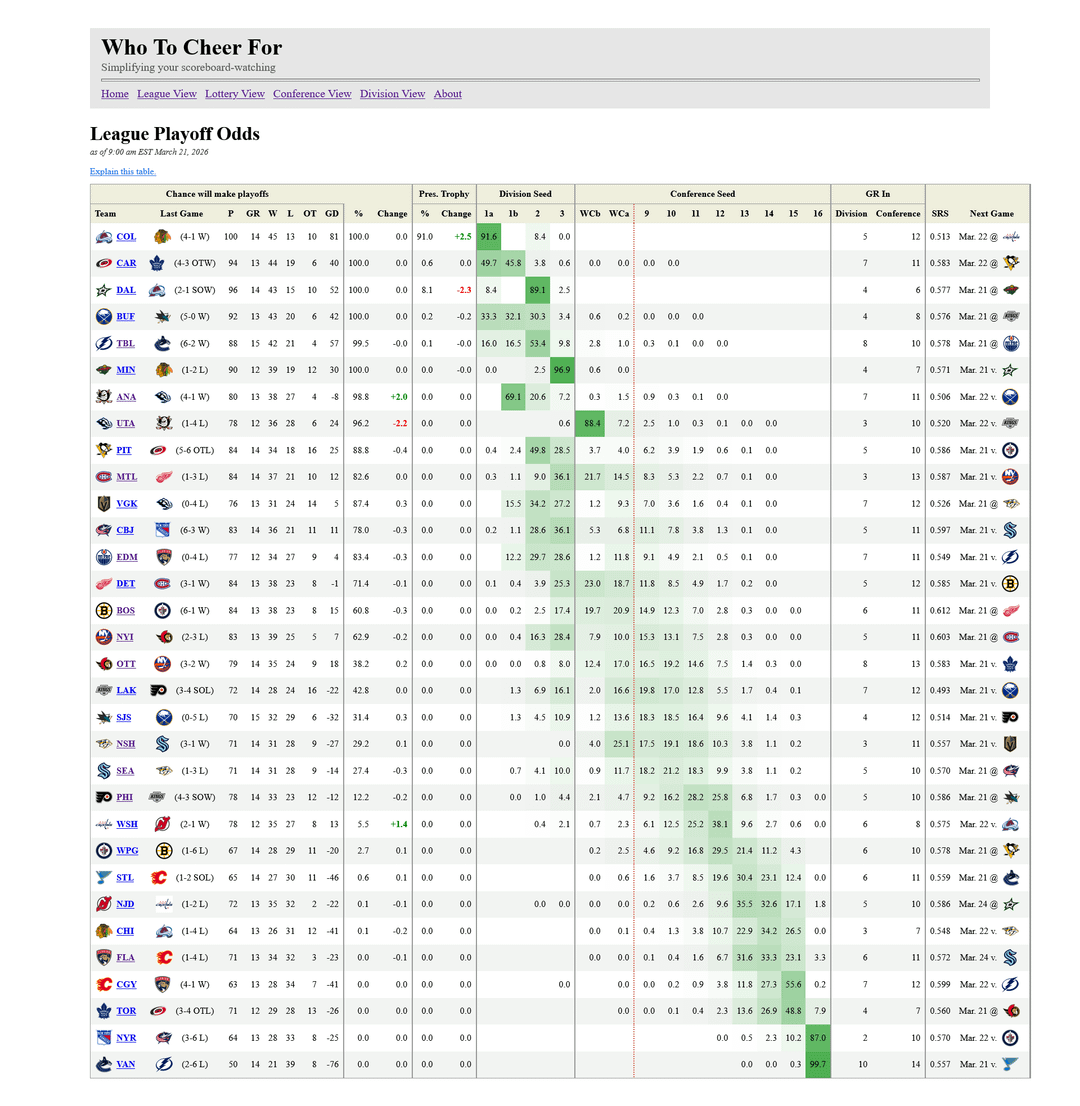
Task: Click the Senators logo beside the OTT link
Action: point(103,663)
